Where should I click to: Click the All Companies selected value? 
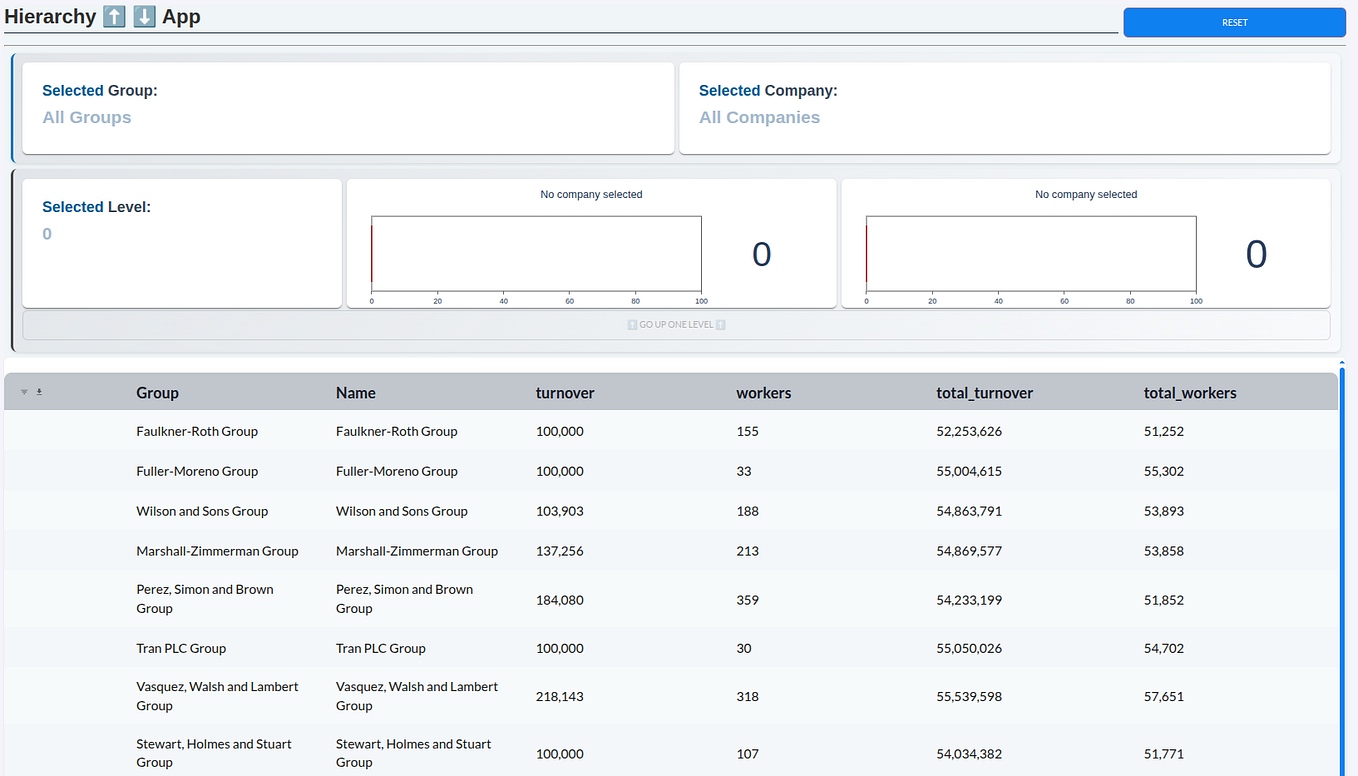click(x=760, y=117)
